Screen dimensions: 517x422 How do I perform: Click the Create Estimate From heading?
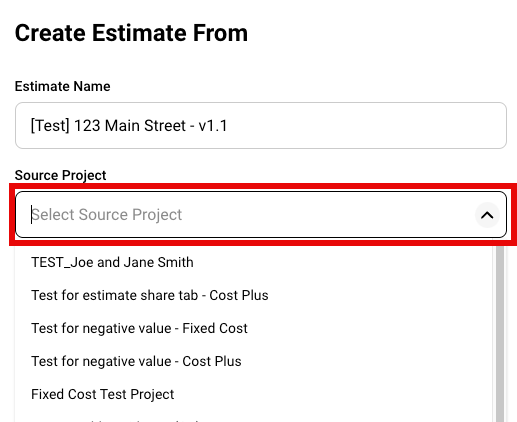point(131,33)
